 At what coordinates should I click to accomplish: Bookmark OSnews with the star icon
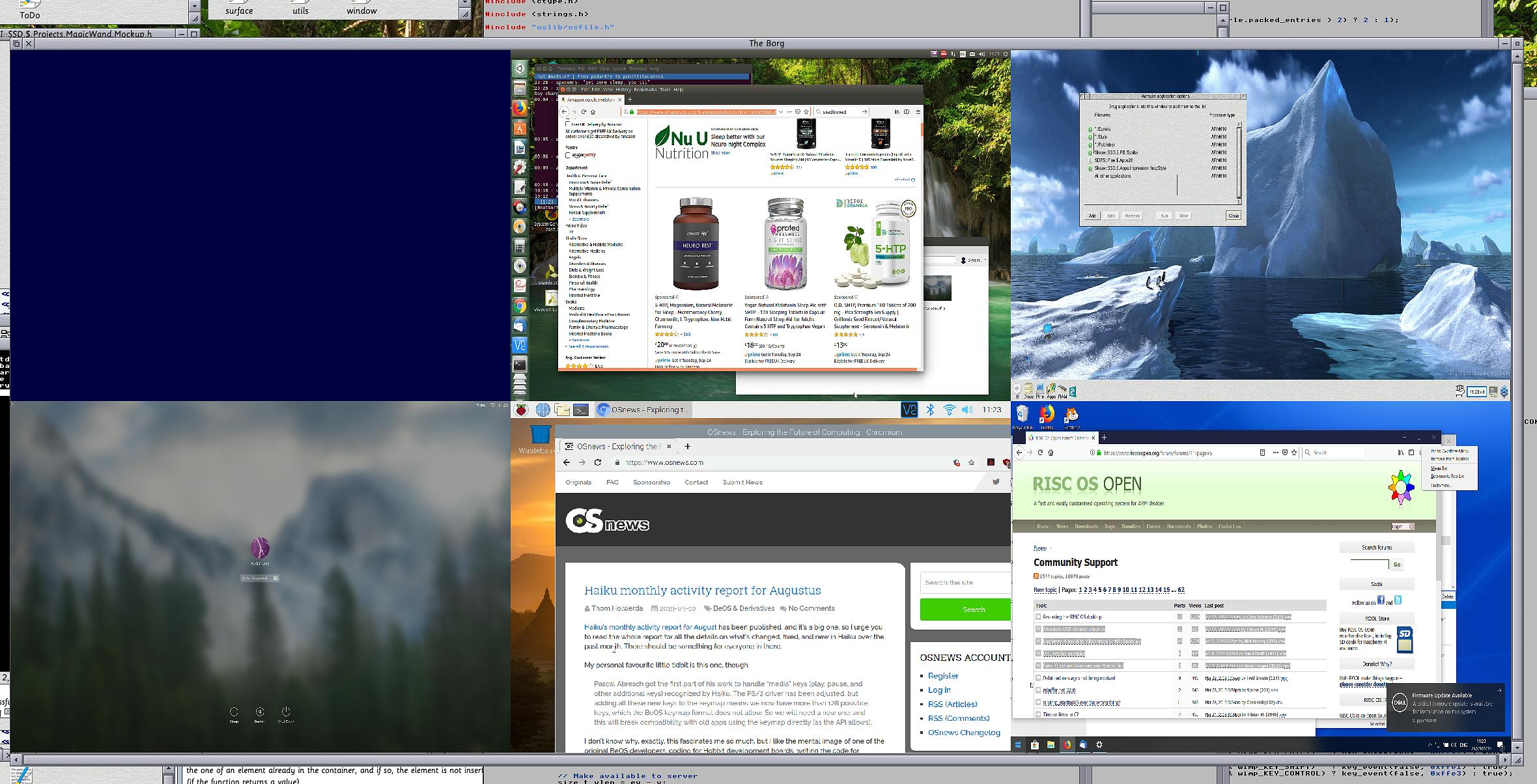[971, 462]
